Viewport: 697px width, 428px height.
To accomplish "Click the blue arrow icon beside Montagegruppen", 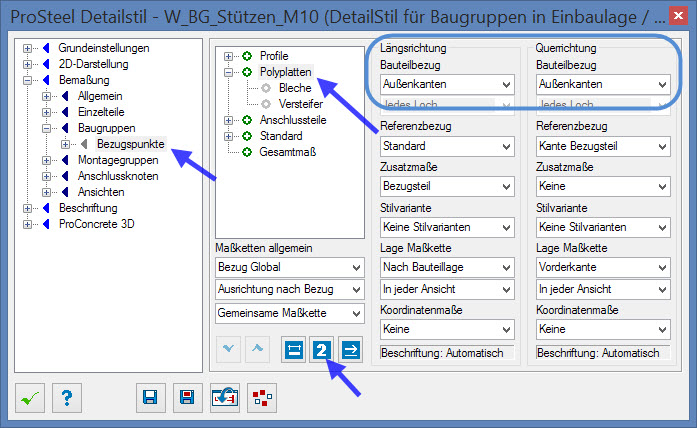I will 65,160.
